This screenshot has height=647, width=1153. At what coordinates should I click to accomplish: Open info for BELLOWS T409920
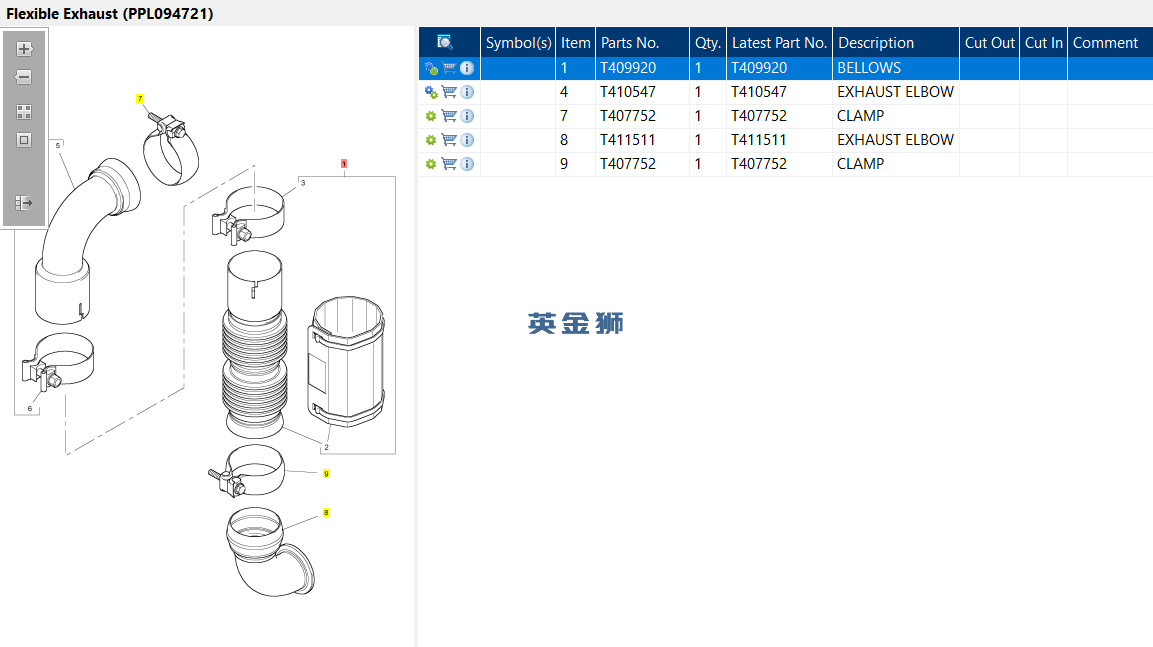[x=467, y=68]
